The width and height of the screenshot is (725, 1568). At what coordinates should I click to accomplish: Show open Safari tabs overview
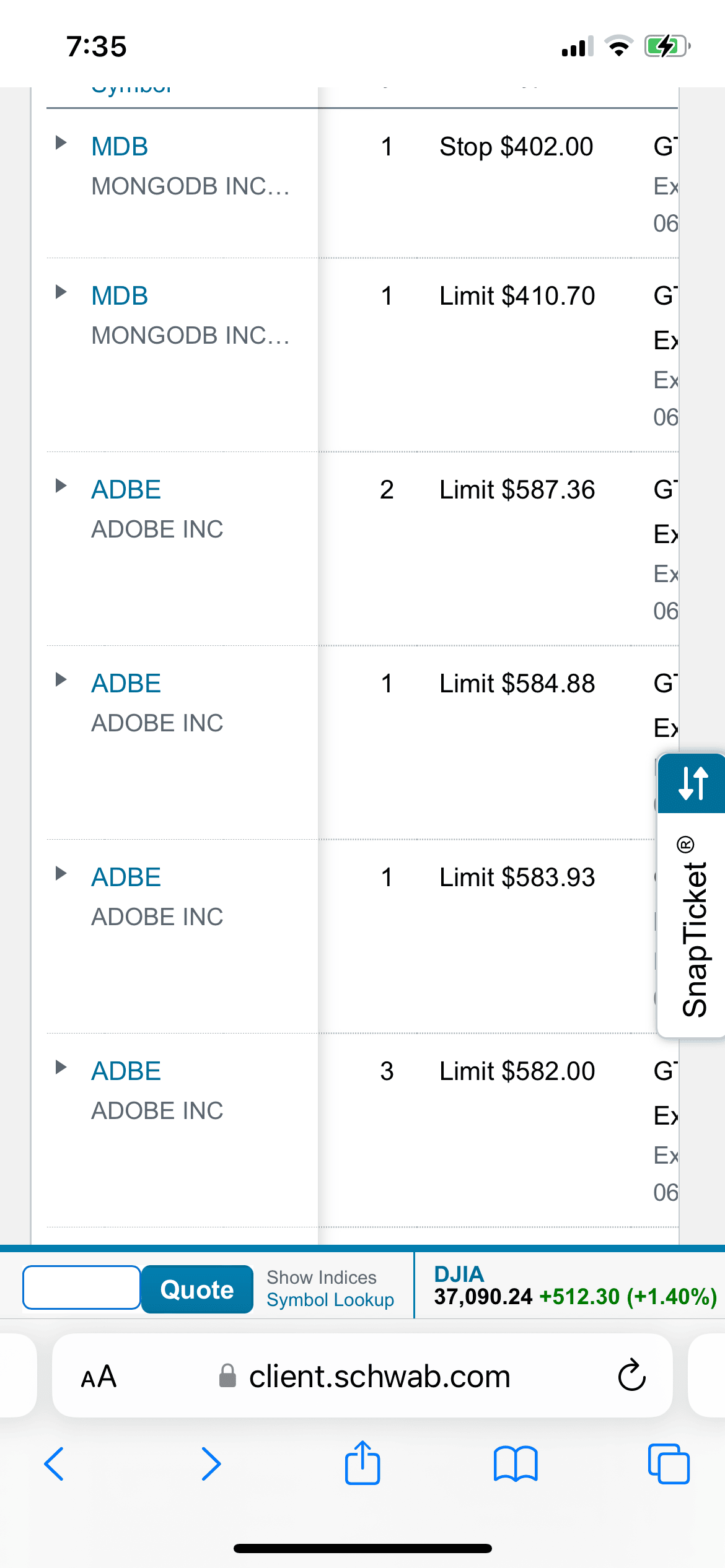click(x=668, y=1464)
